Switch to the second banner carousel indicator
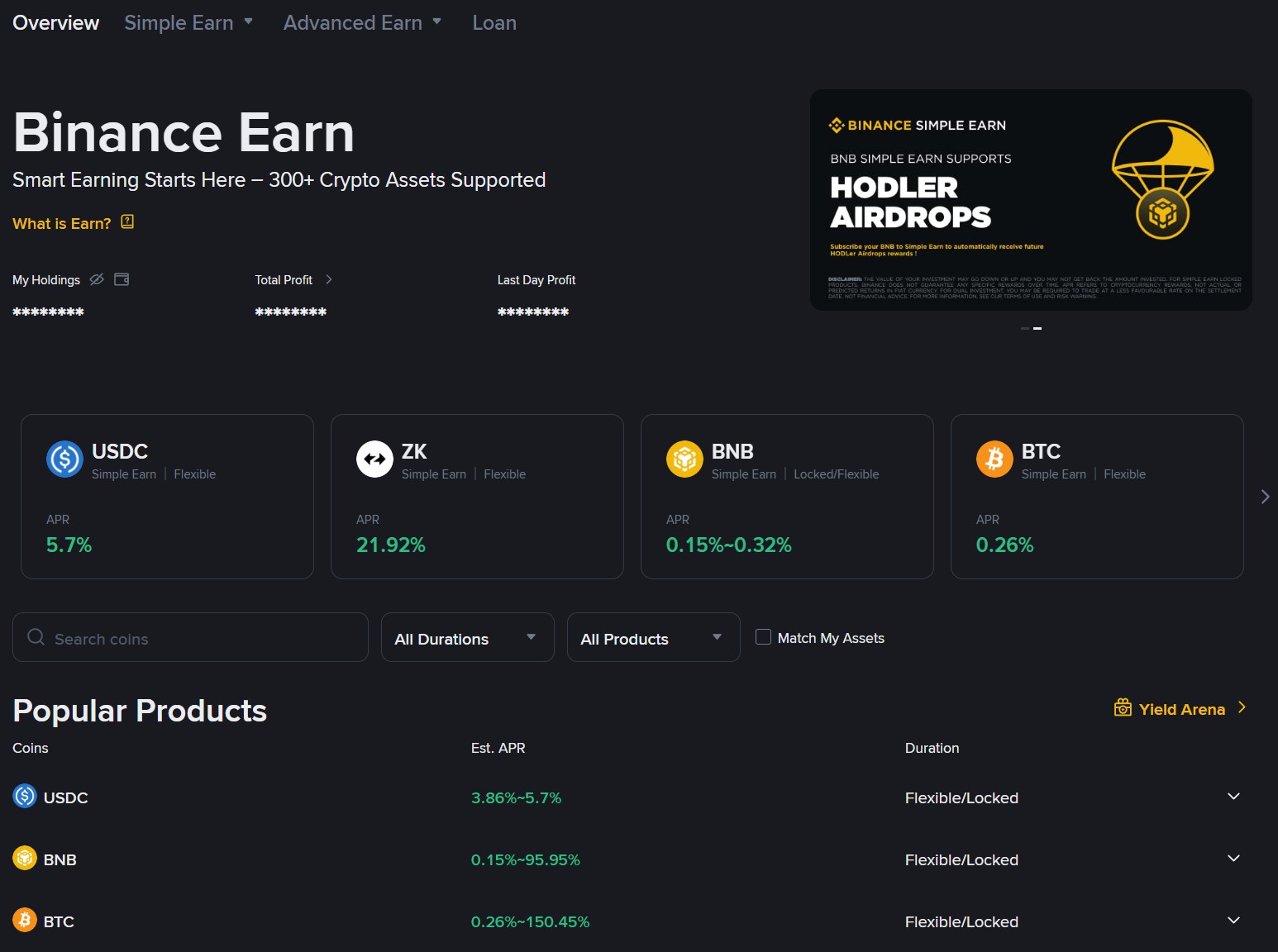Screen dimensions: 1278x952 pyautogui.click(x=1037, y=328)
